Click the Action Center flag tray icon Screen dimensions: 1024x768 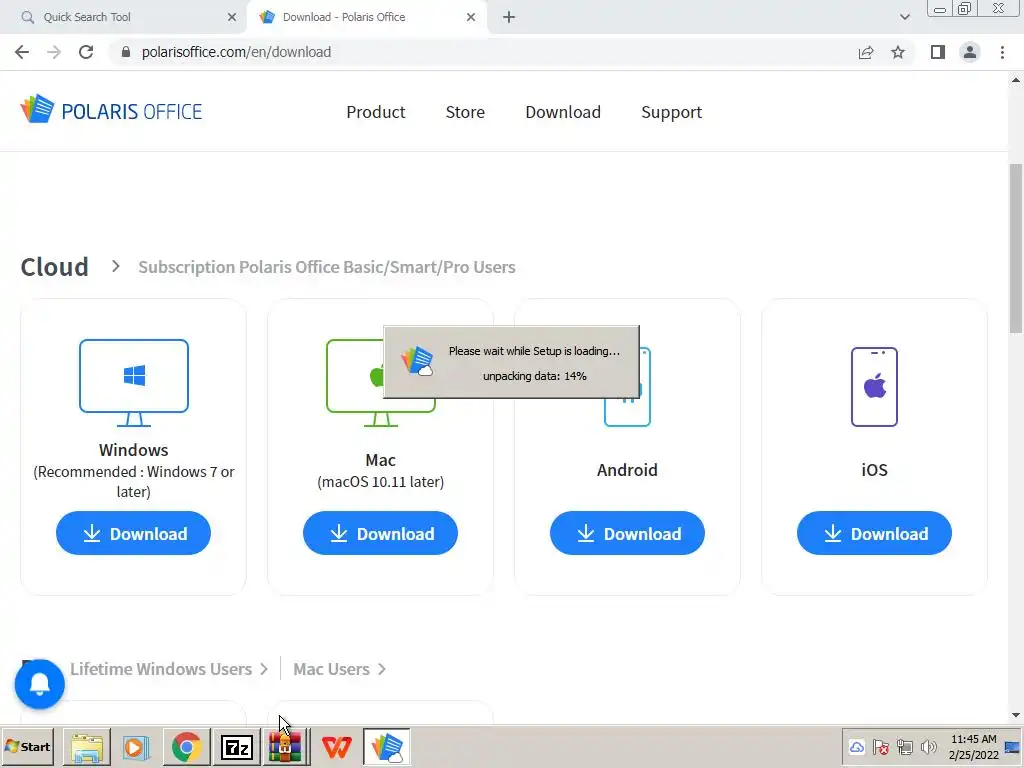(x=880, y=747)
